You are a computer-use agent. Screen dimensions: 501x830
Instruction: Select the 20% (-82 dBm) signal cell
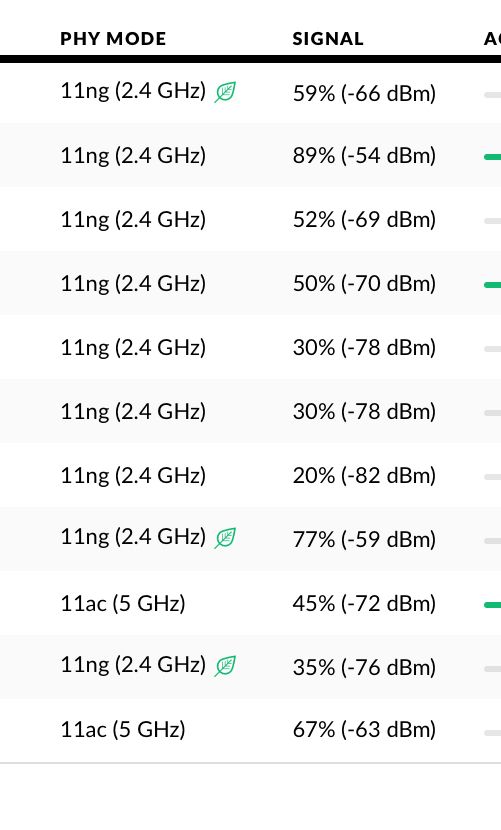pos(364,475)
